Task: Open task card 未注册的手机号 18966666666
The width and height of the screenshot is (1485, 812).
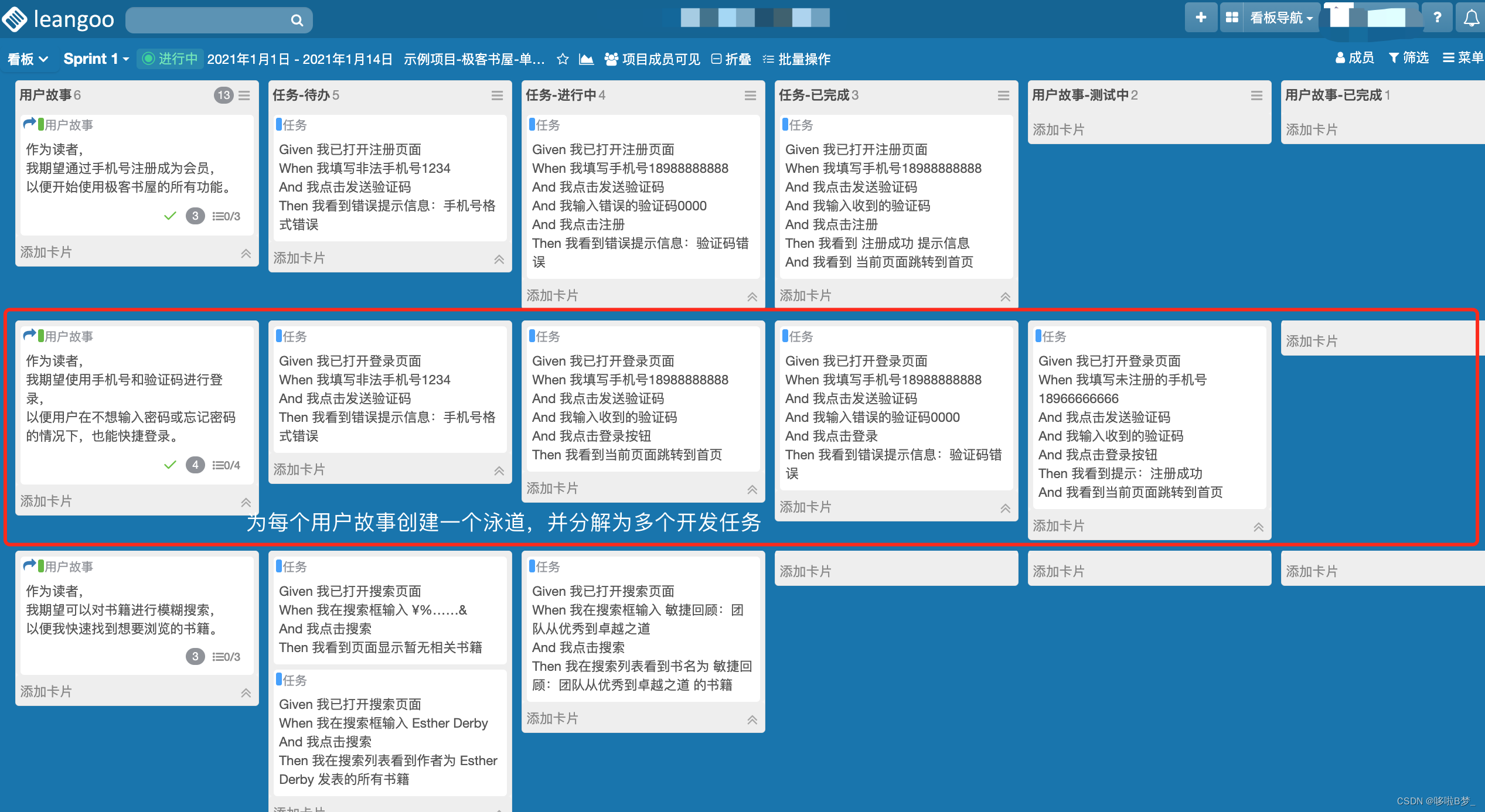Action: pyautogui.click(x=1149, y=417)
